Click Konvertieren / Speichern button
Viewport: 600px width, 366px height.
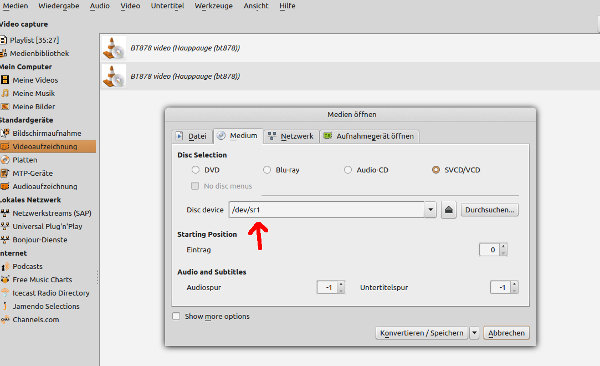point(422,333)
